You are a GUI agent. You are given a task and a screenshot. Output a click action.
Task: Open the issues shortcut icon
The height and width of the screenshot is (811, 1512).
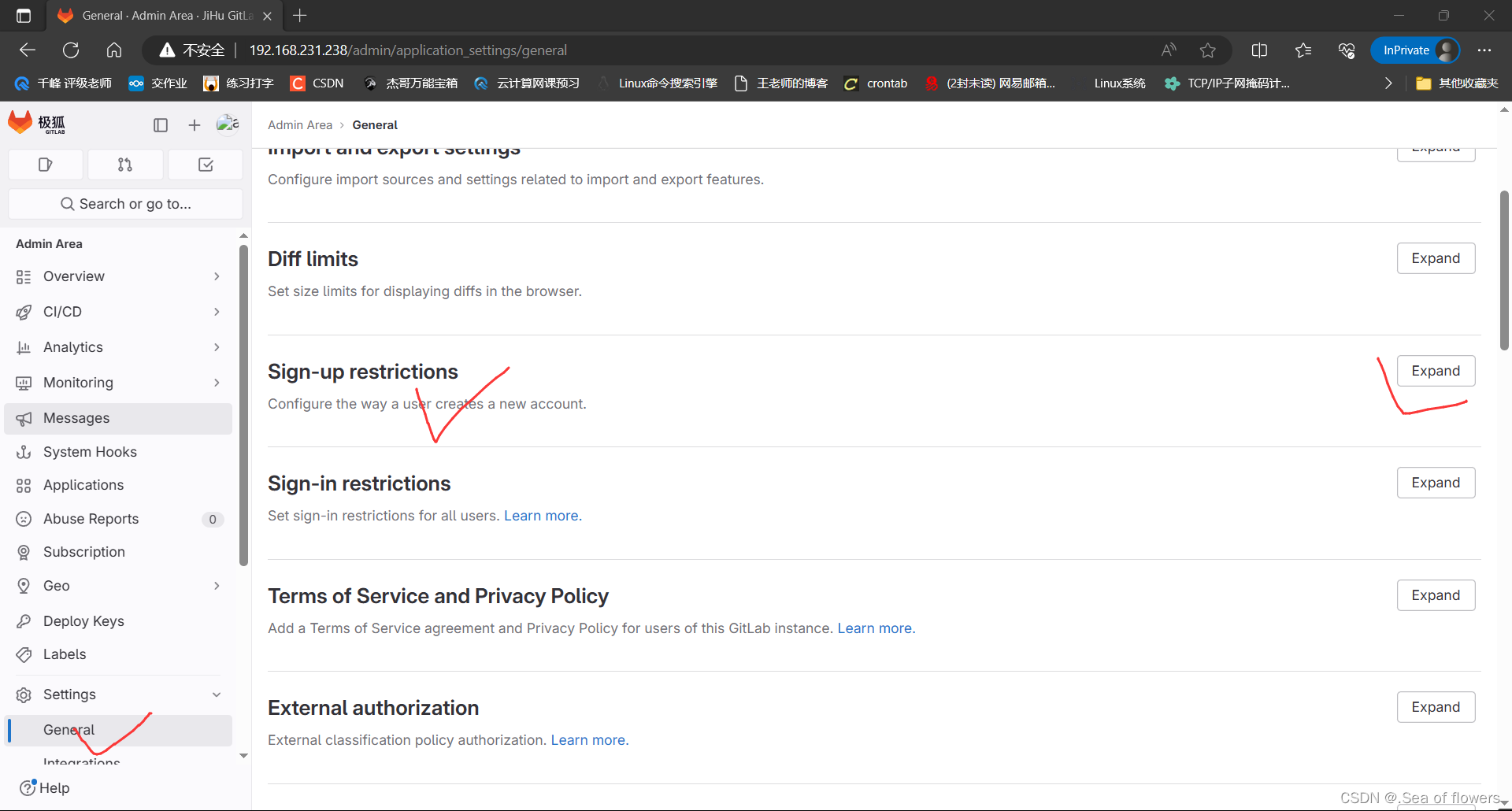point(45,165)
